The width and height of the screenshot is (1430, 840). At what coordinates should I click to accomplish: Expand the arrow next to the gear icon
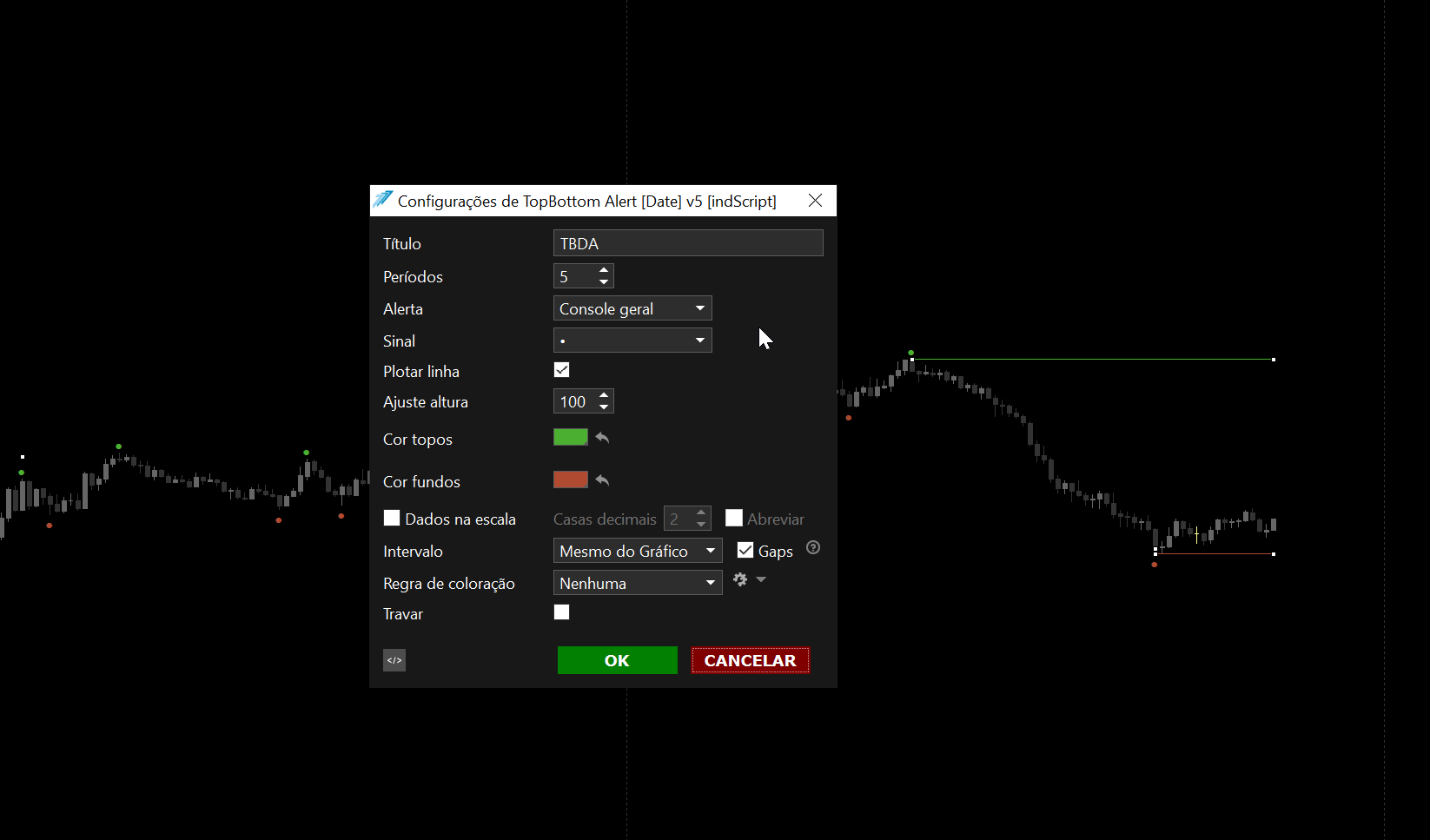click(x=761, y=579)
